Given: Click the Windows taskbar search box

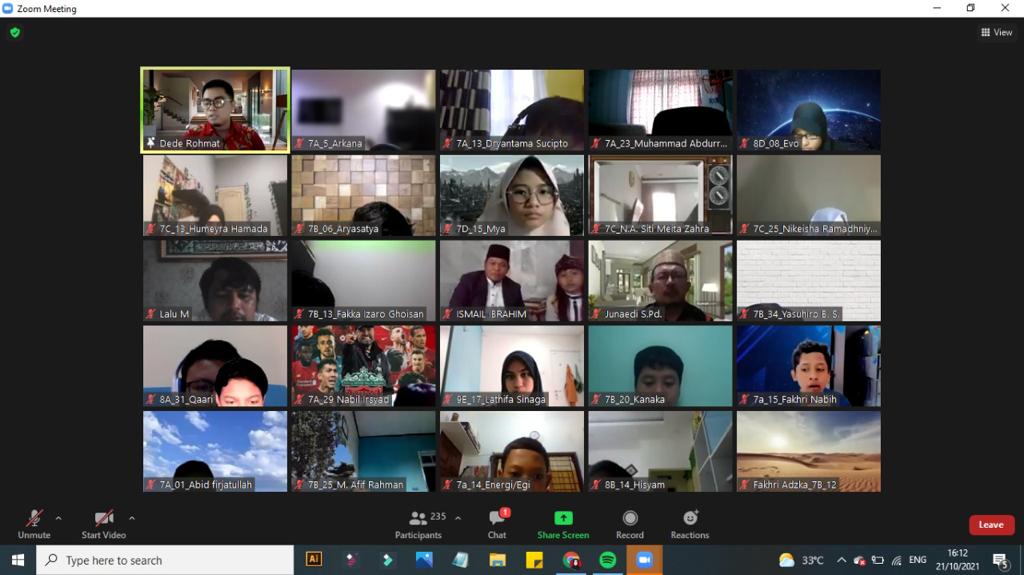Looking at the screenshot, I should click(165, 560).
